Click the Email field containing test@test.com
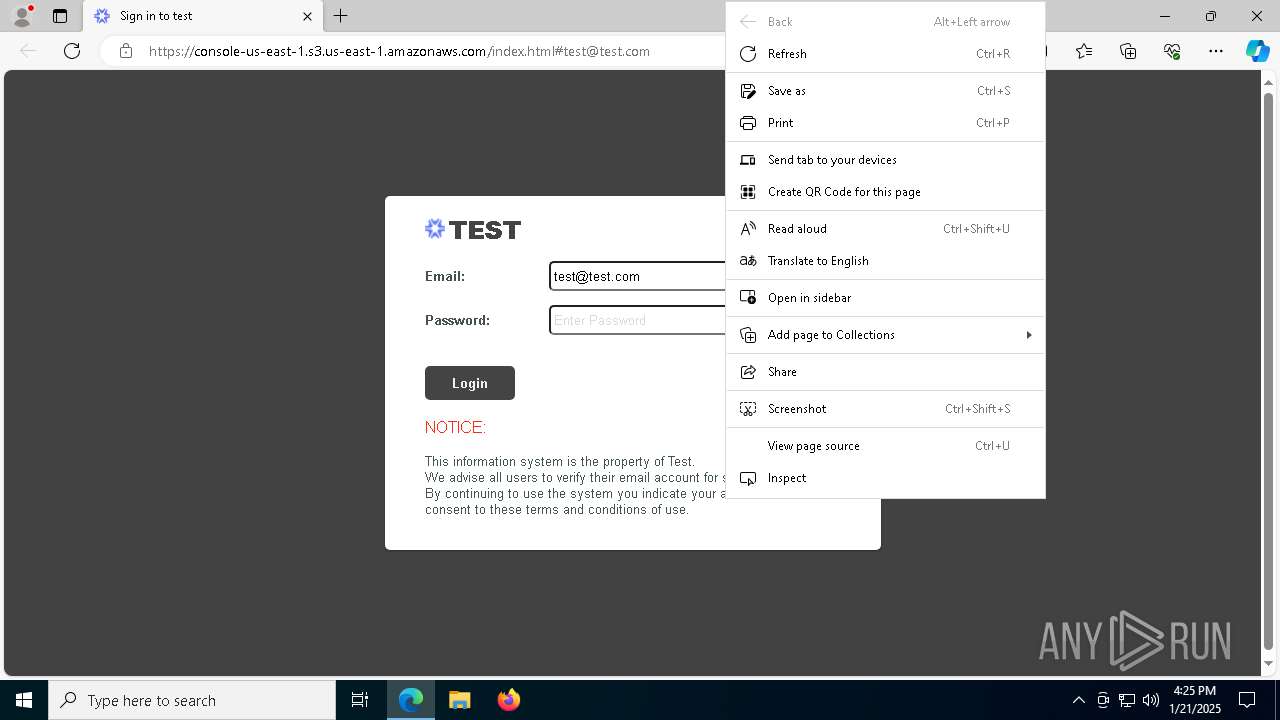The height and width of the screenshot is (720, 1280). point(638,276)
